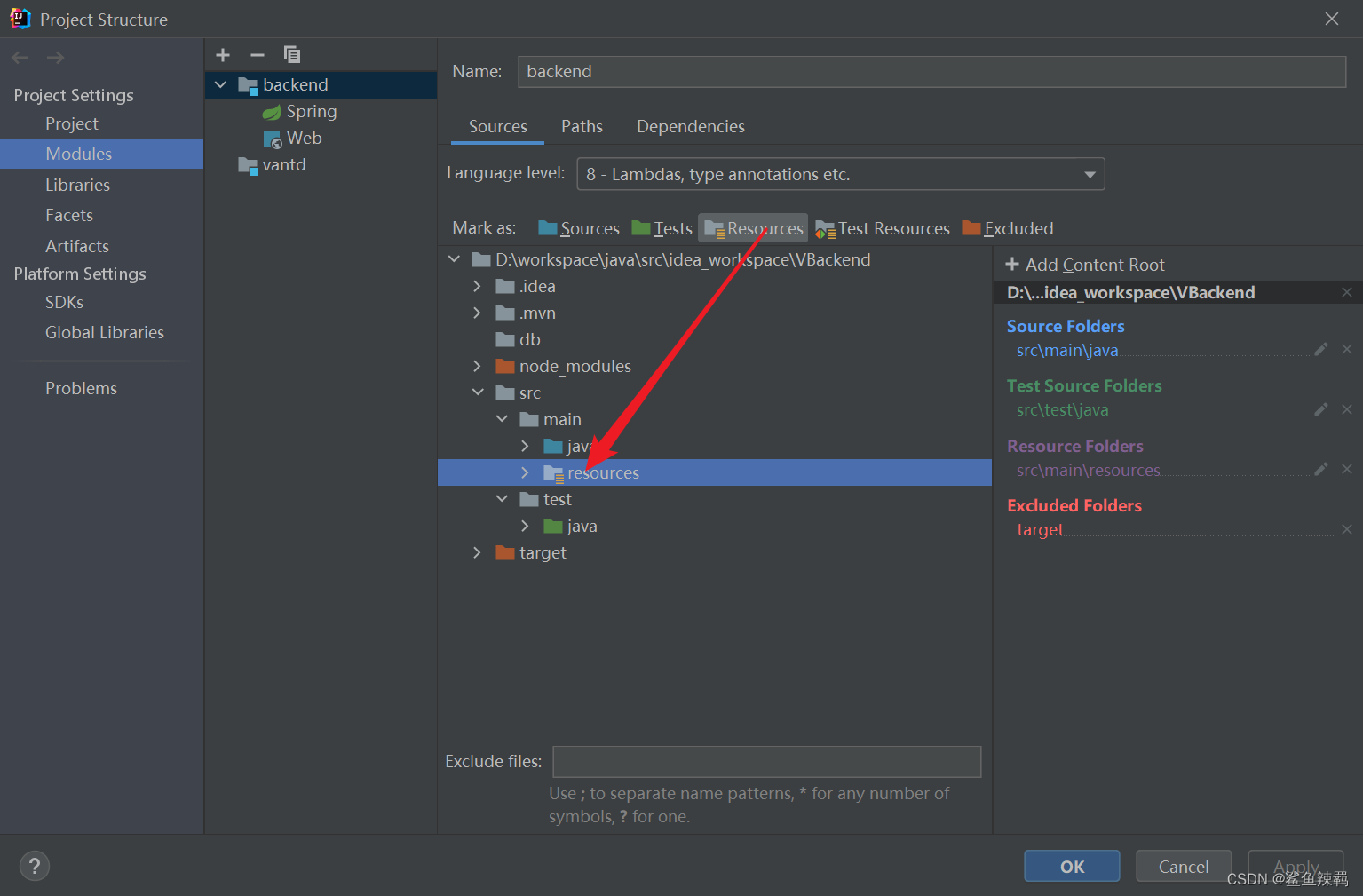Select the db folder in the tree
The image size is (1363, 896).
(715, 339)
